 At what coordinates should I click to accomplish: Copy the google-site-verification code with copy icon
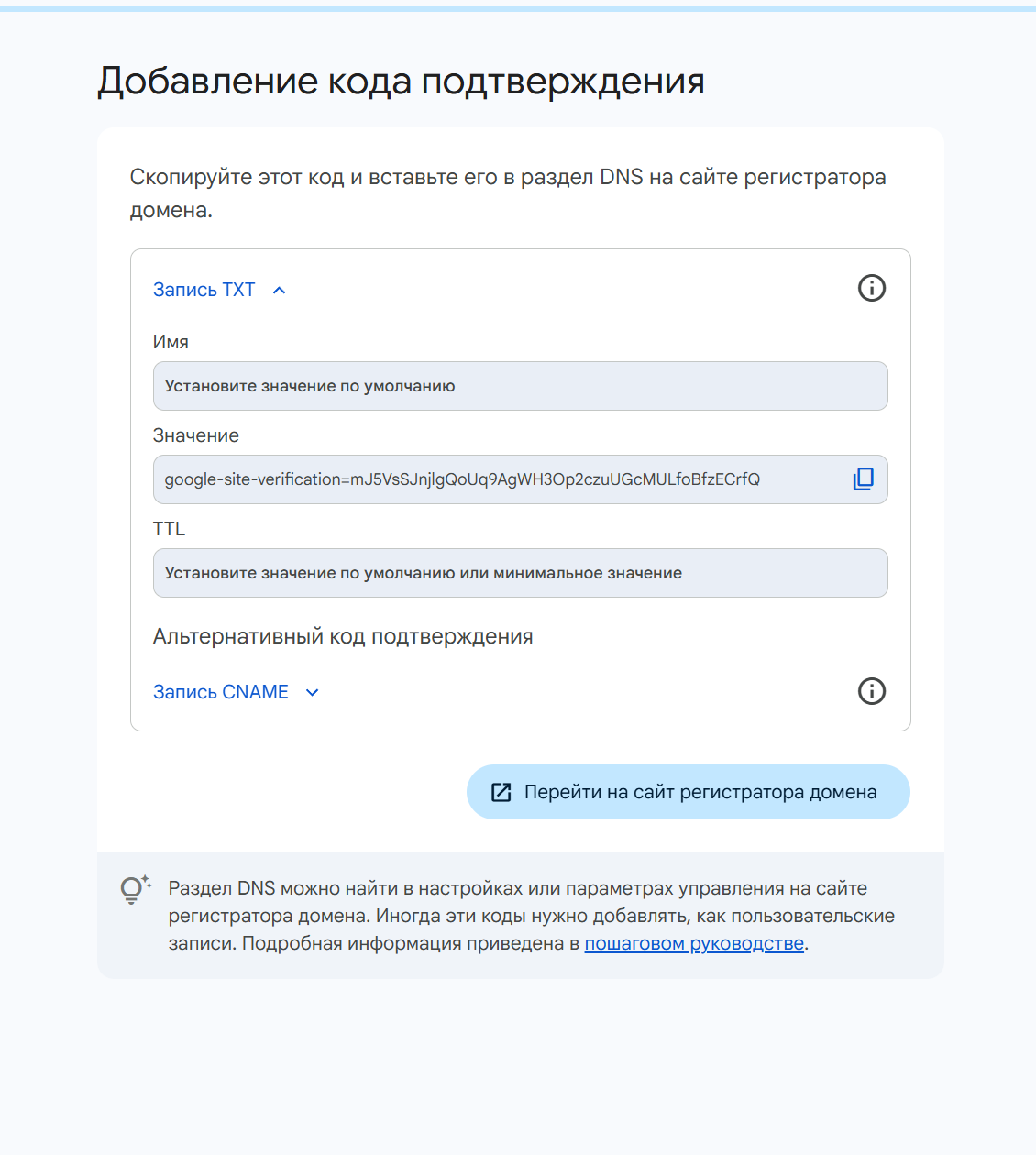(863, 479)
